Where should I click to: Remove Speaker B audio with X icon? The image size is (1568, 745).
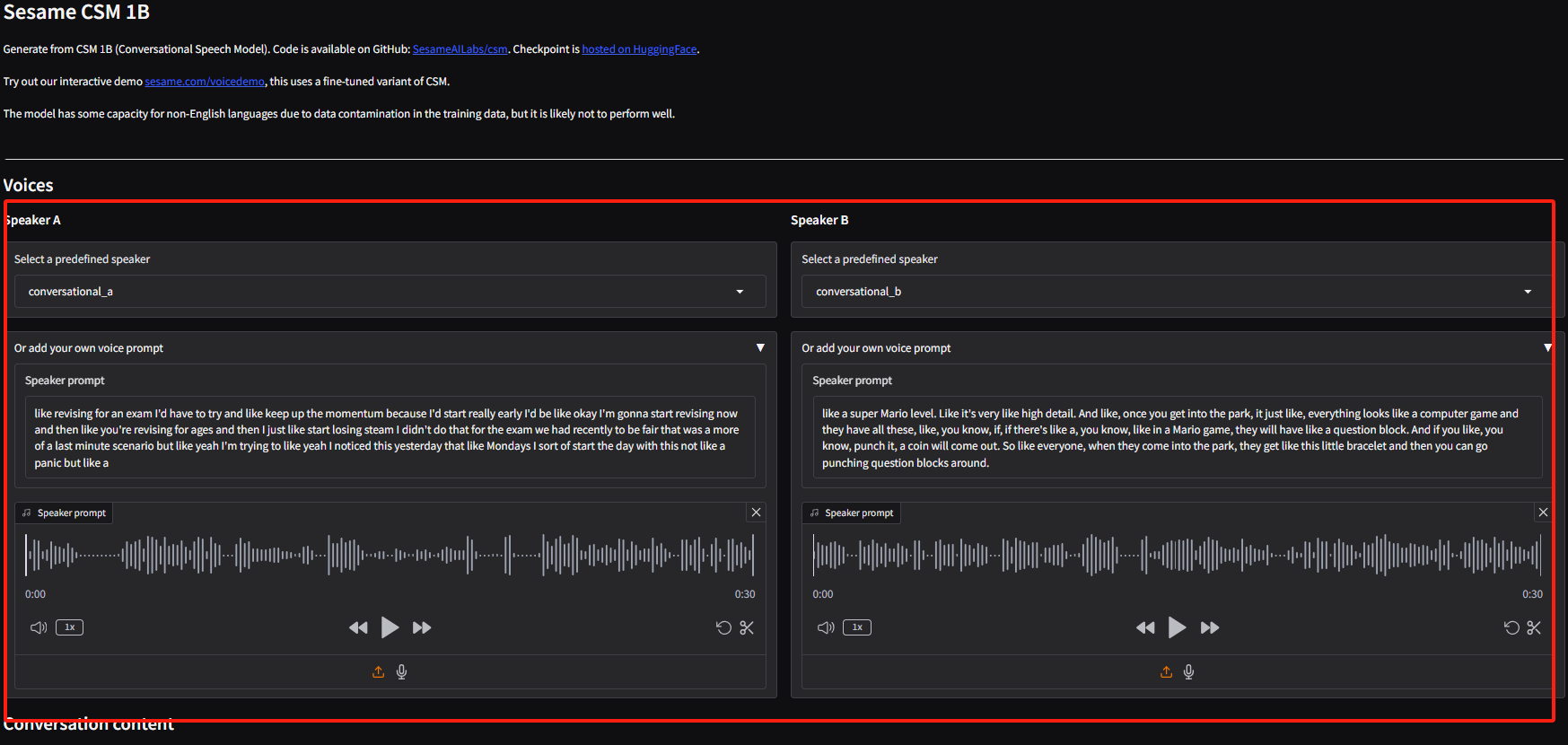point(1543,513)
